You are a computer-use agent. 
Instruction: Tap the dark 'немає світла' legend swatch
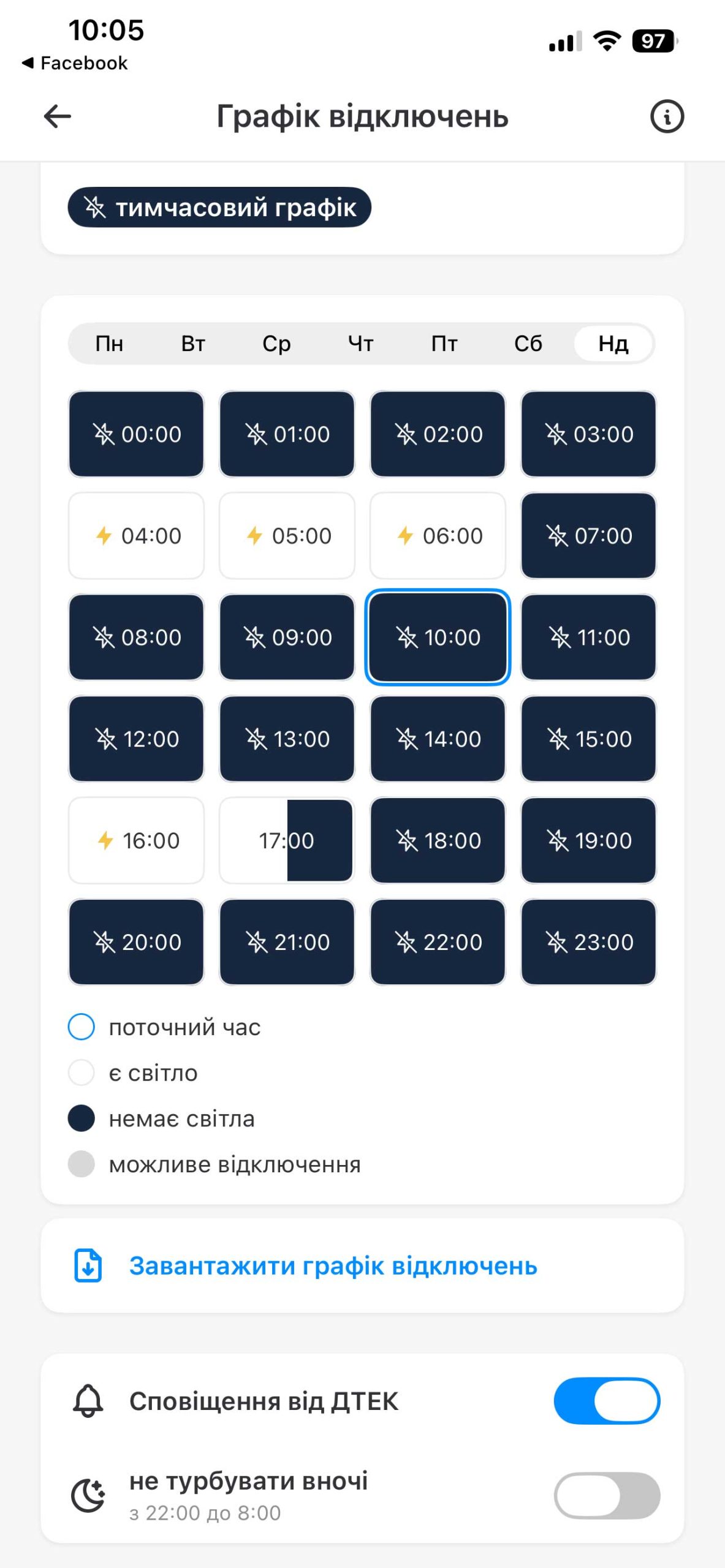pyautogui.click(x=82, y=1118)
